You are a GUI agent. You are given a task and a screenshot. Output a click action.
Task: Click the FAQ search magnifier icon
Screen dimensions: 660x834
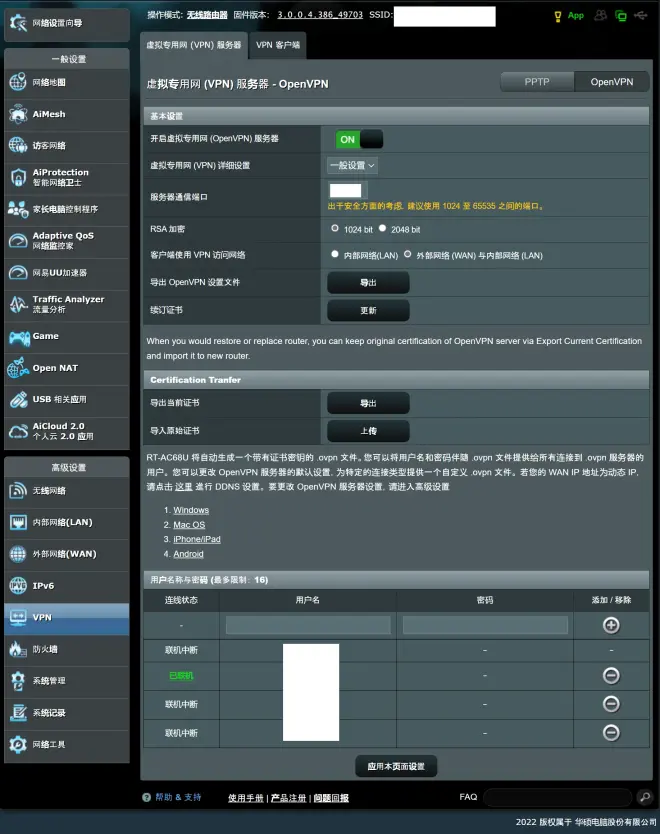point(645,797)
